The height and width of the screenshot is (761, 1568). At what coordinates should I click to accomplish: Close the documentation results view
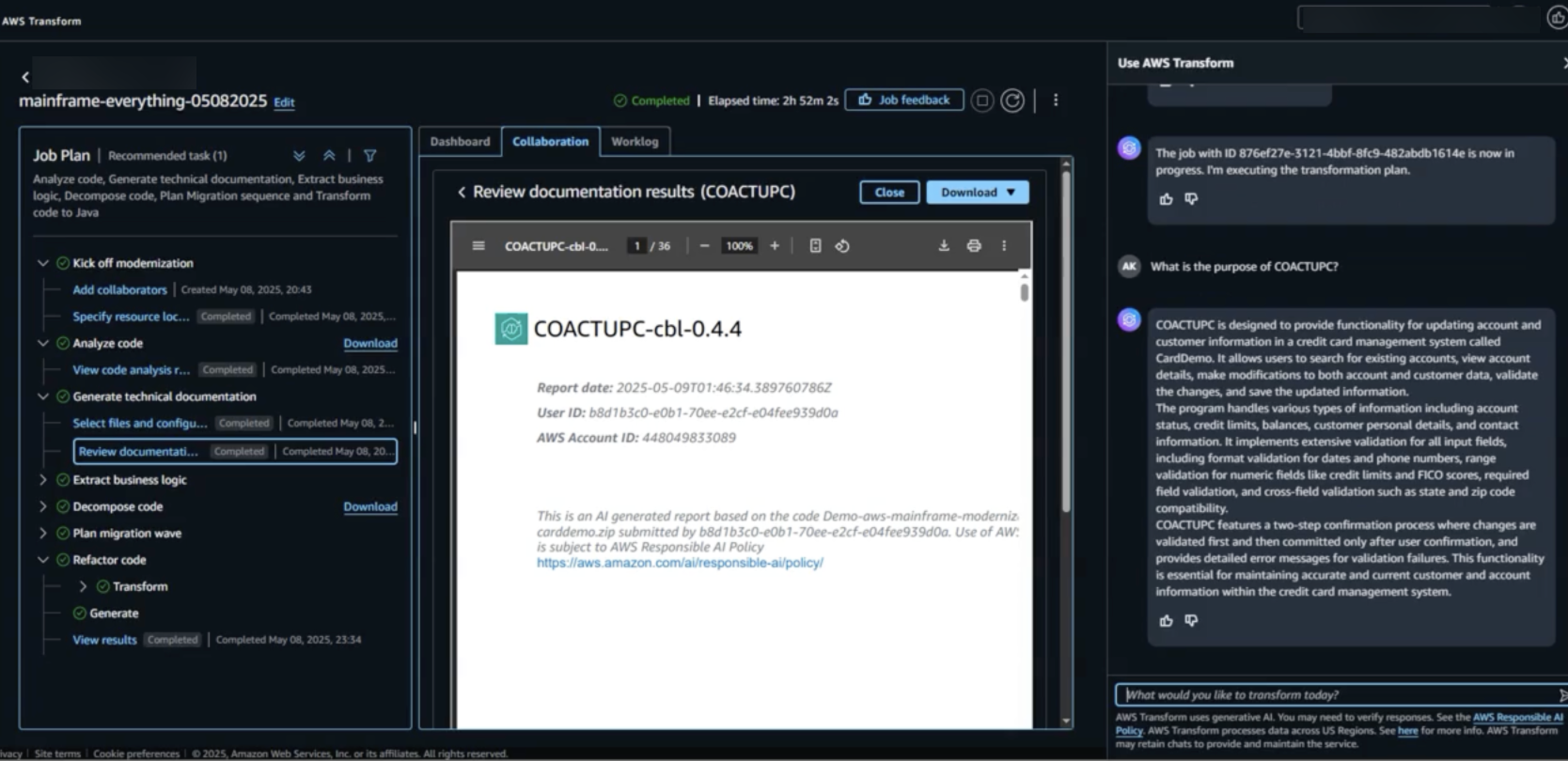(889, 193)
